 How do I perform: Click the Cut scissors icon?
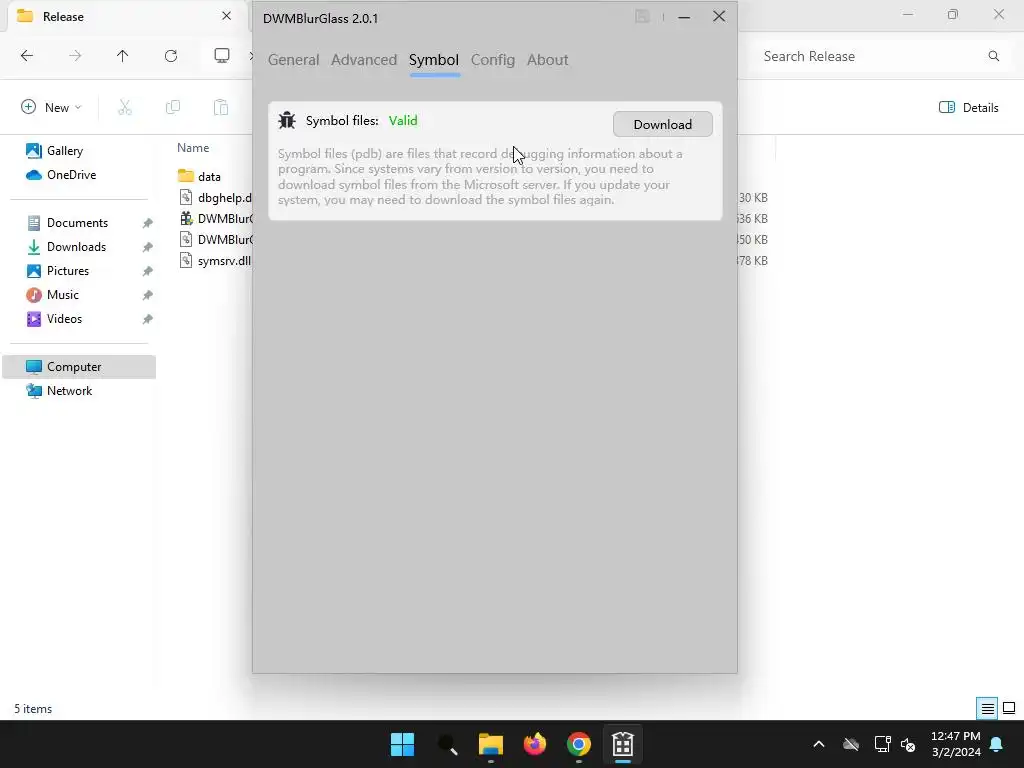pos(125,107)
